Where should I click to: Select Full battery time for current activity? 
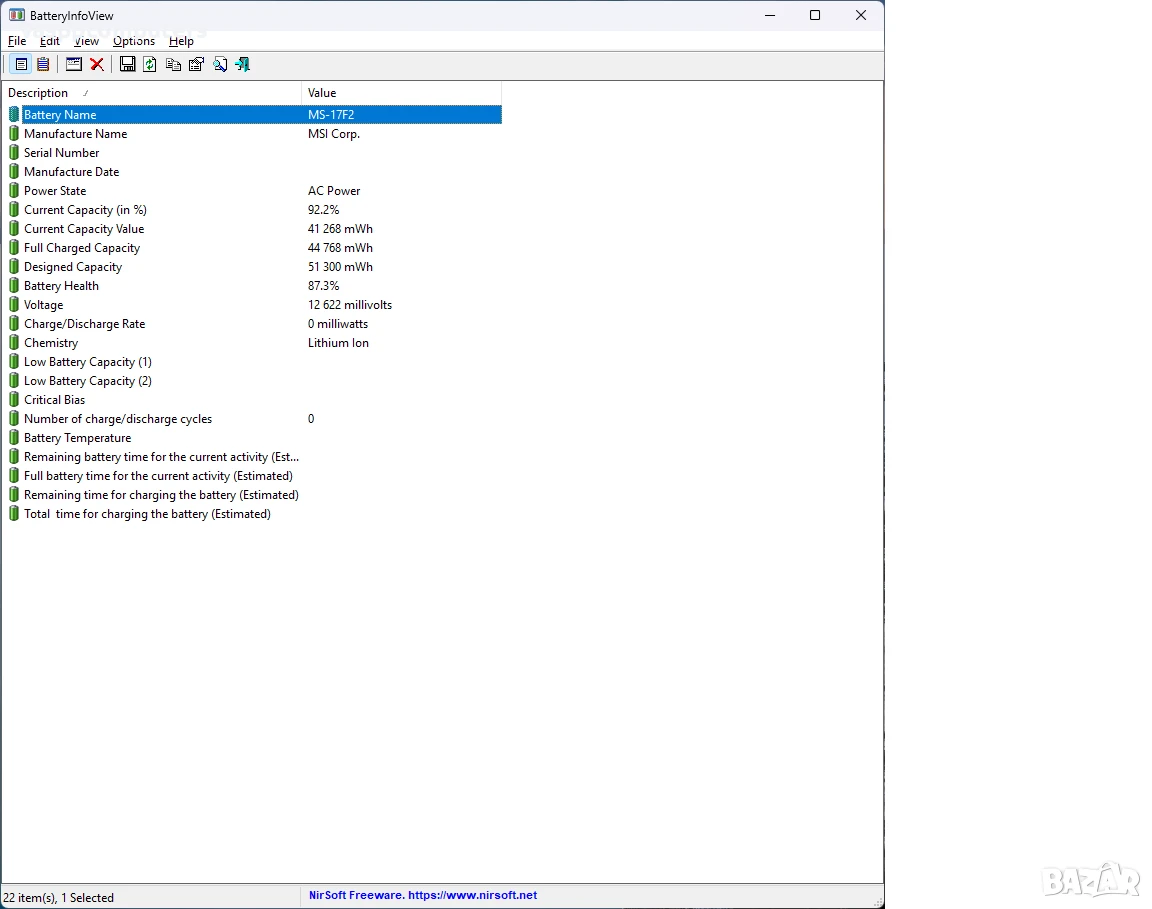[x=254, y=476]
